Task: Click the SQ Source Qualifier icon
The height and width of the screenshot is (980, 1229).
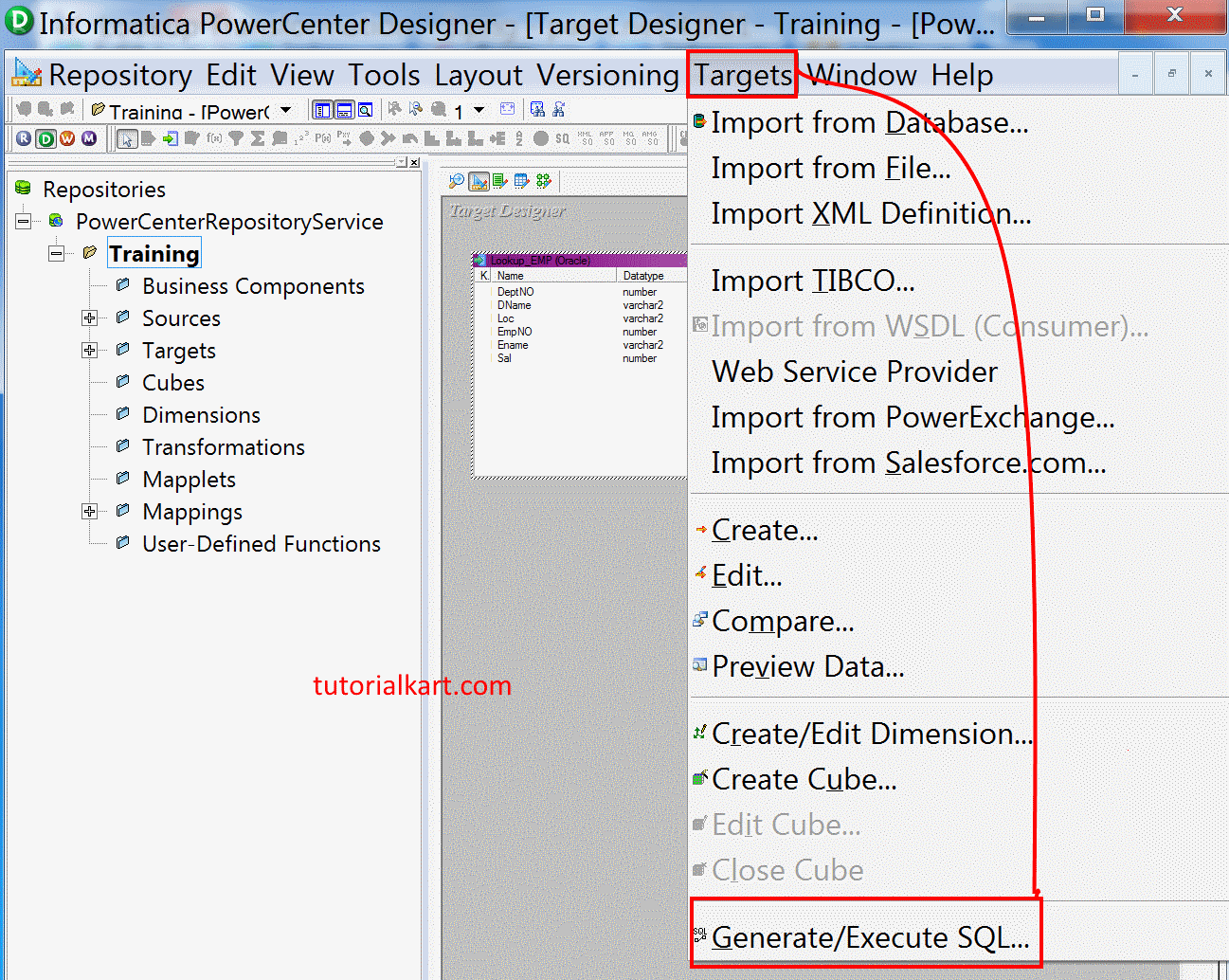Action: point(562,138)
